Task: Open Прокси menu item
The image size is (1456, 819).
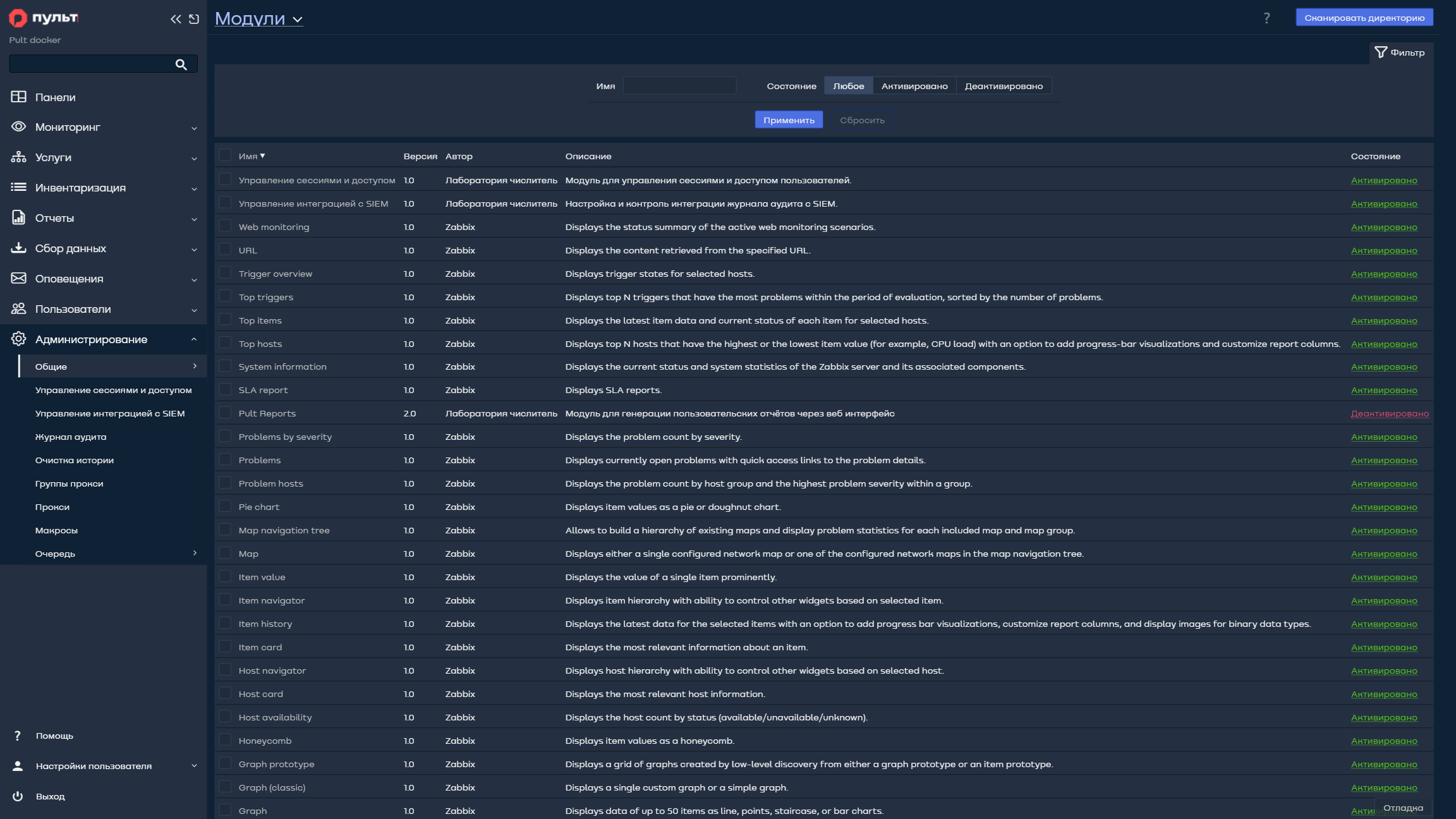Action: click(x=52, y=507)
